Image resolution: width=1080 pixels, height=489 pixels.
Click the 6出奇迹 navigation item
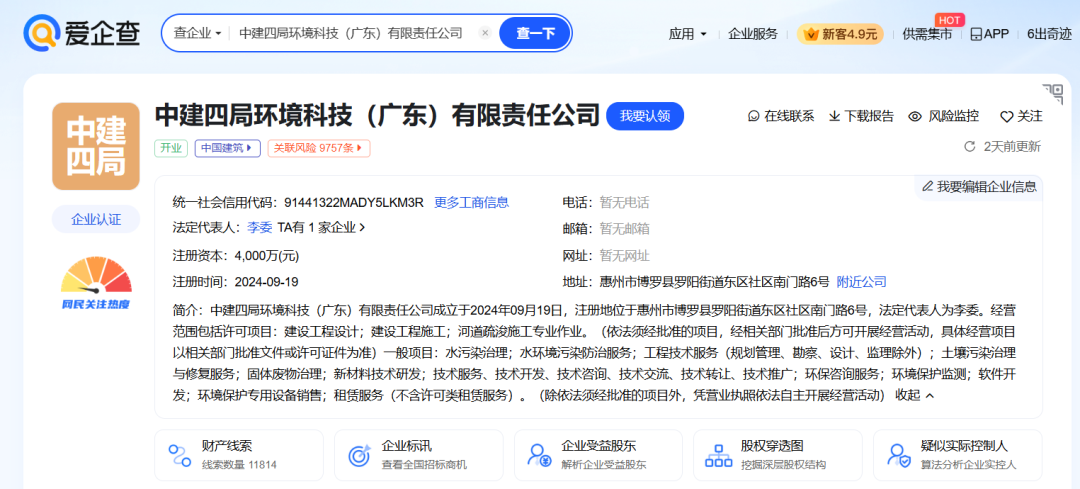pyautogui.click(x=1049, y=34)
